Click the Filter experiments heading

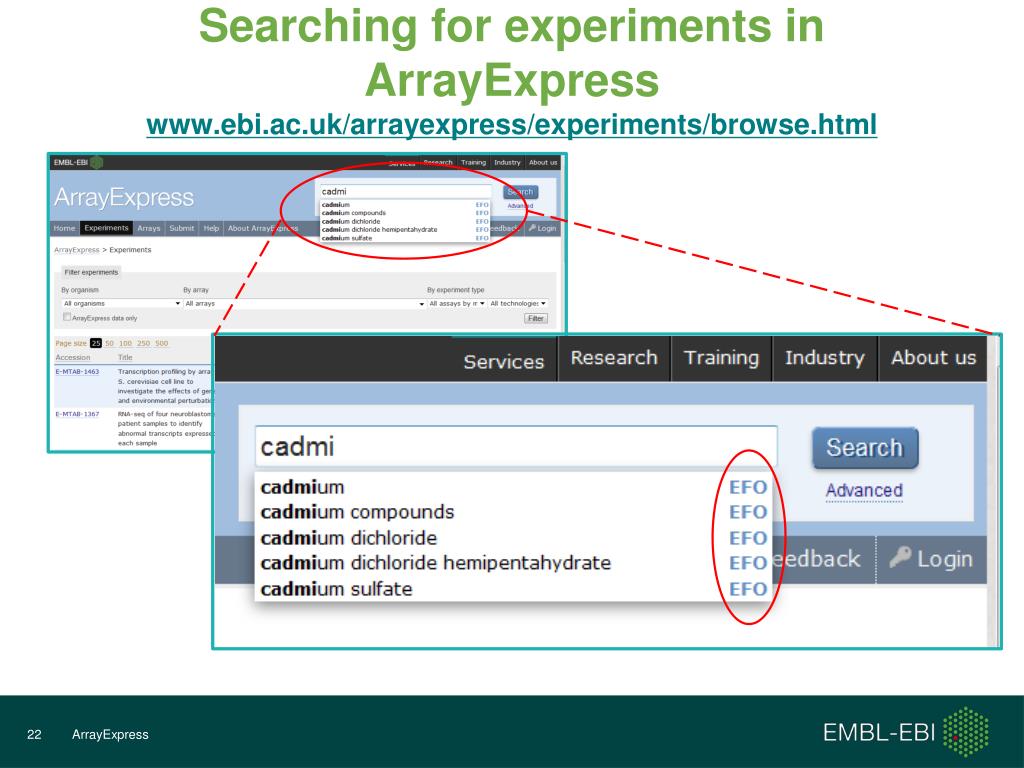[x=91, y=272]
